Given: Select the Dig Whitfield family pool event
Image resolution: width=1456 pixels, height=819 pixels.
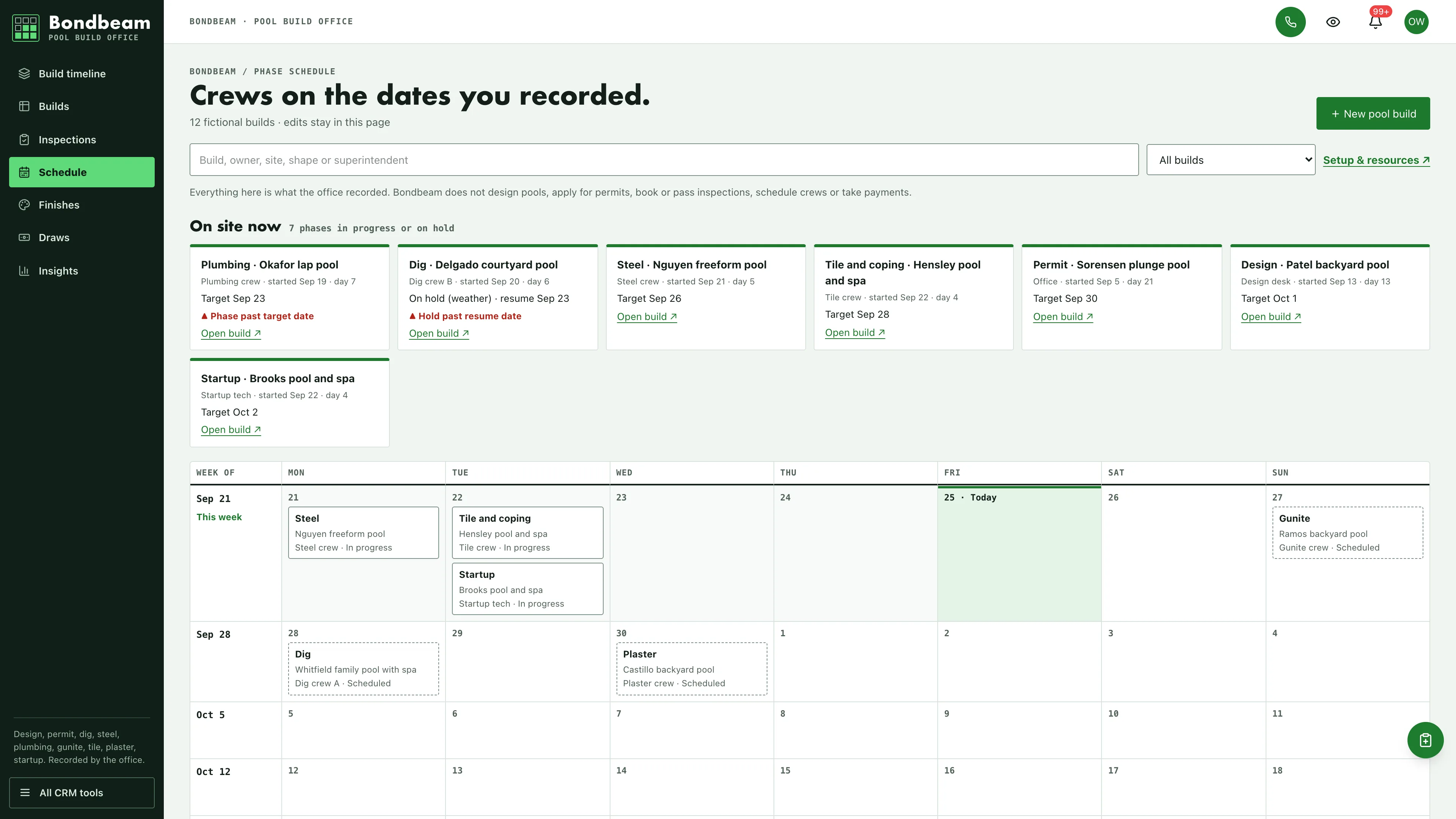Looking at the screenshot, I should 364,668.
